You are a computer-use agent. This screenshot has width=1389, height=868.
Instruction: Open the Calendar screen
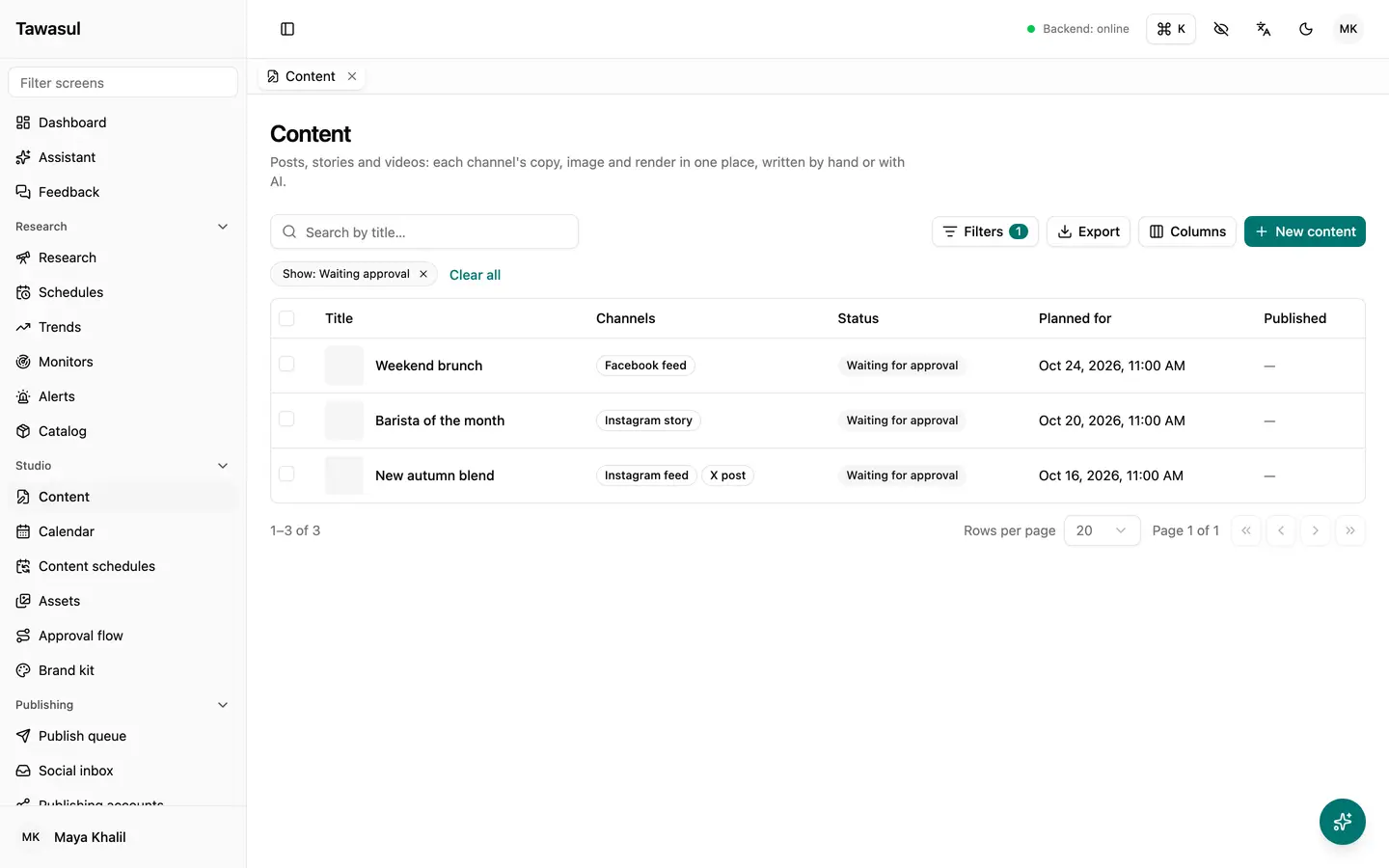coord(123,531)
